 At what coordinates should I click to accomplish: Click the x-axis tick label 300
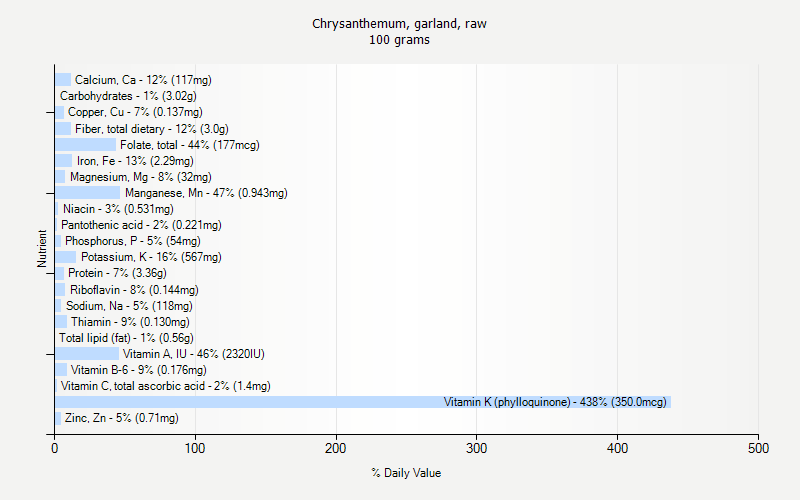coord(477,448)
